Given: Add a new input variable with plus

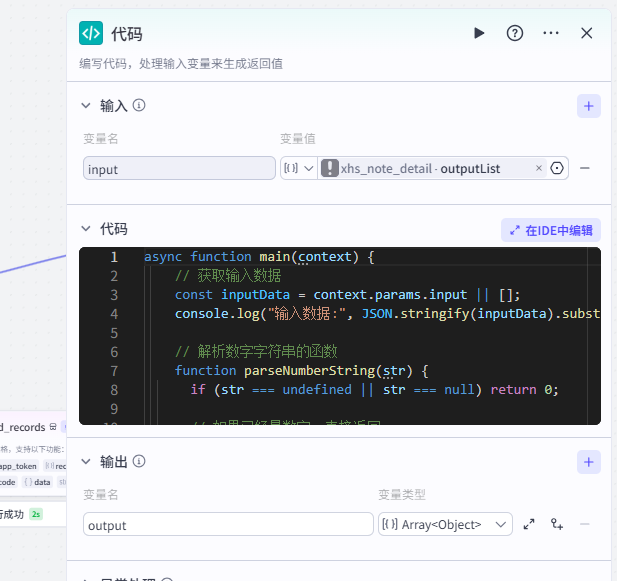Looking at the screenshot, I should coord(589,106).
